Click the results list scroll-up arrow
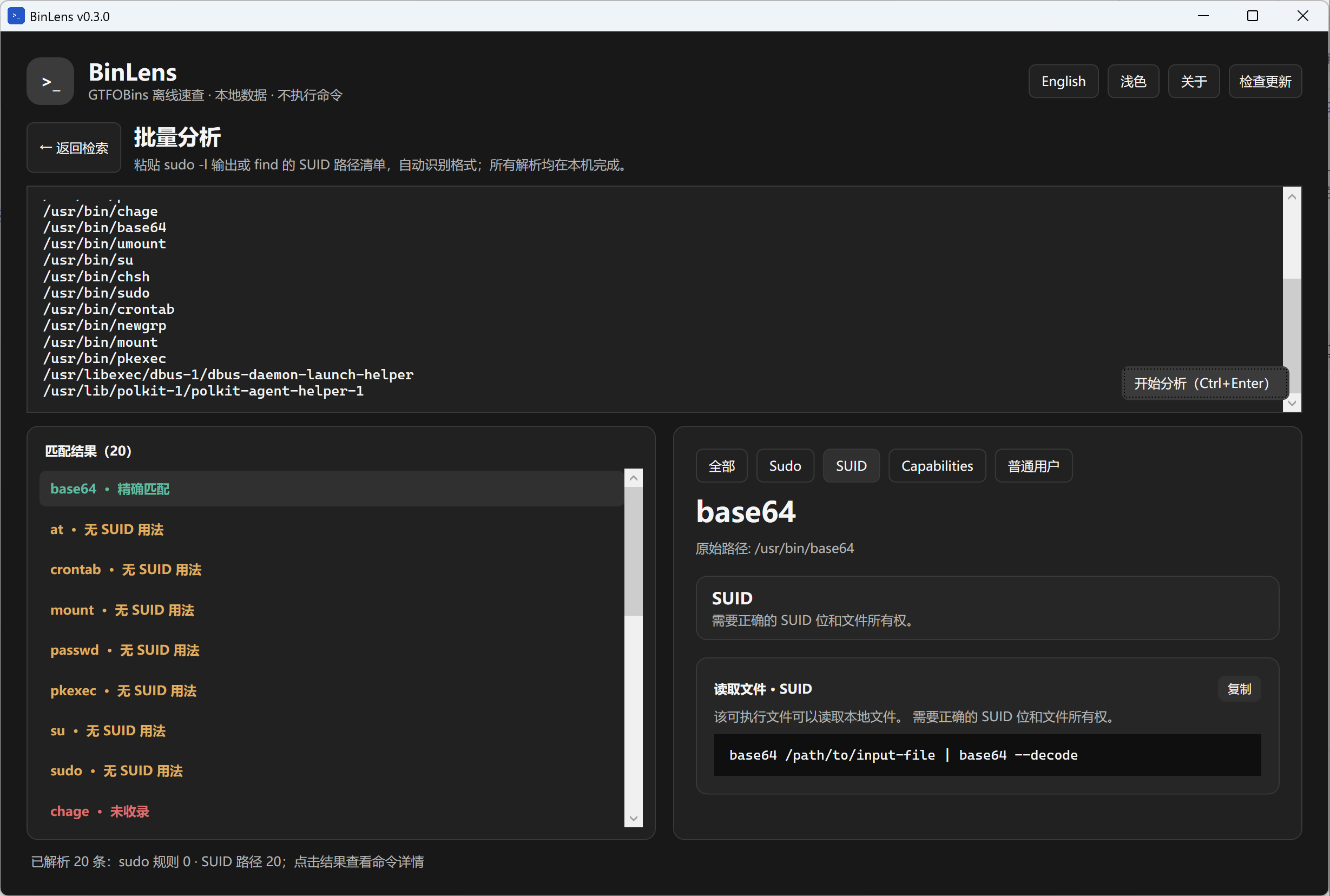The image size is (1330, 896). (633, 478)
